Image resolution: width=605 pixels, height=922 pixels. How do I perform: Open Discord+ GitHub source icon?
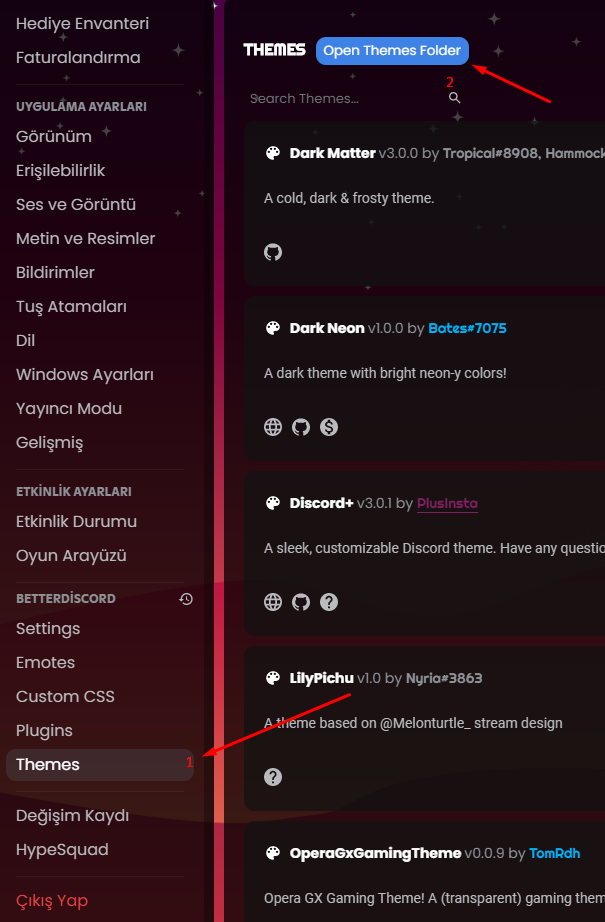[x=301, y=602]
